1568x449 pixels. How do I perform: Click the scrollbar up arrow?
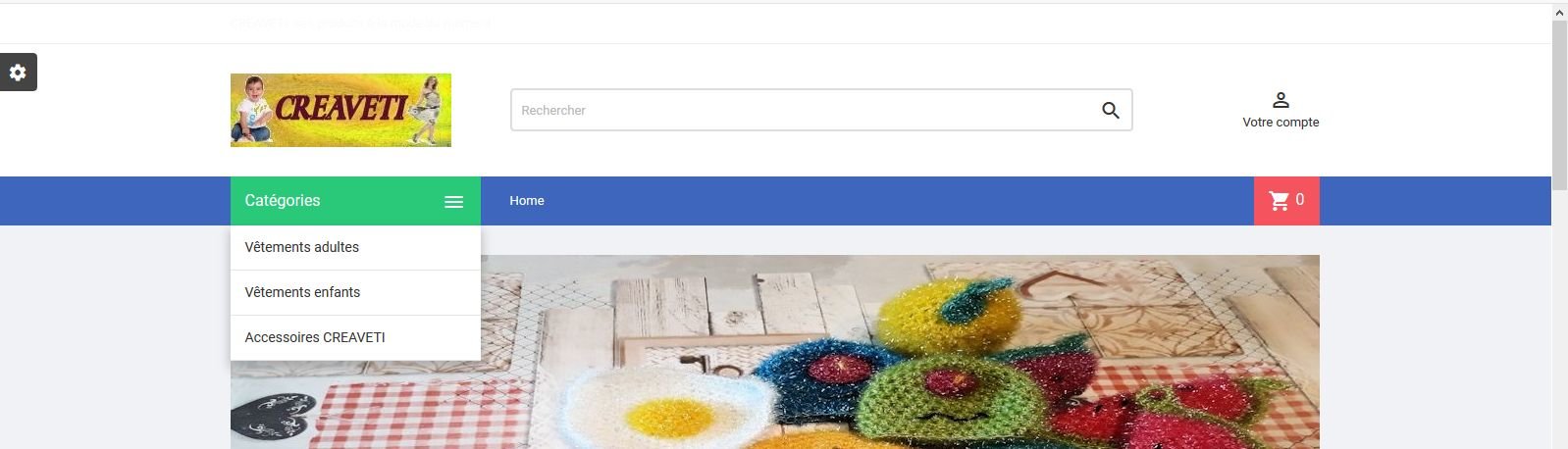coord(1559,12)
